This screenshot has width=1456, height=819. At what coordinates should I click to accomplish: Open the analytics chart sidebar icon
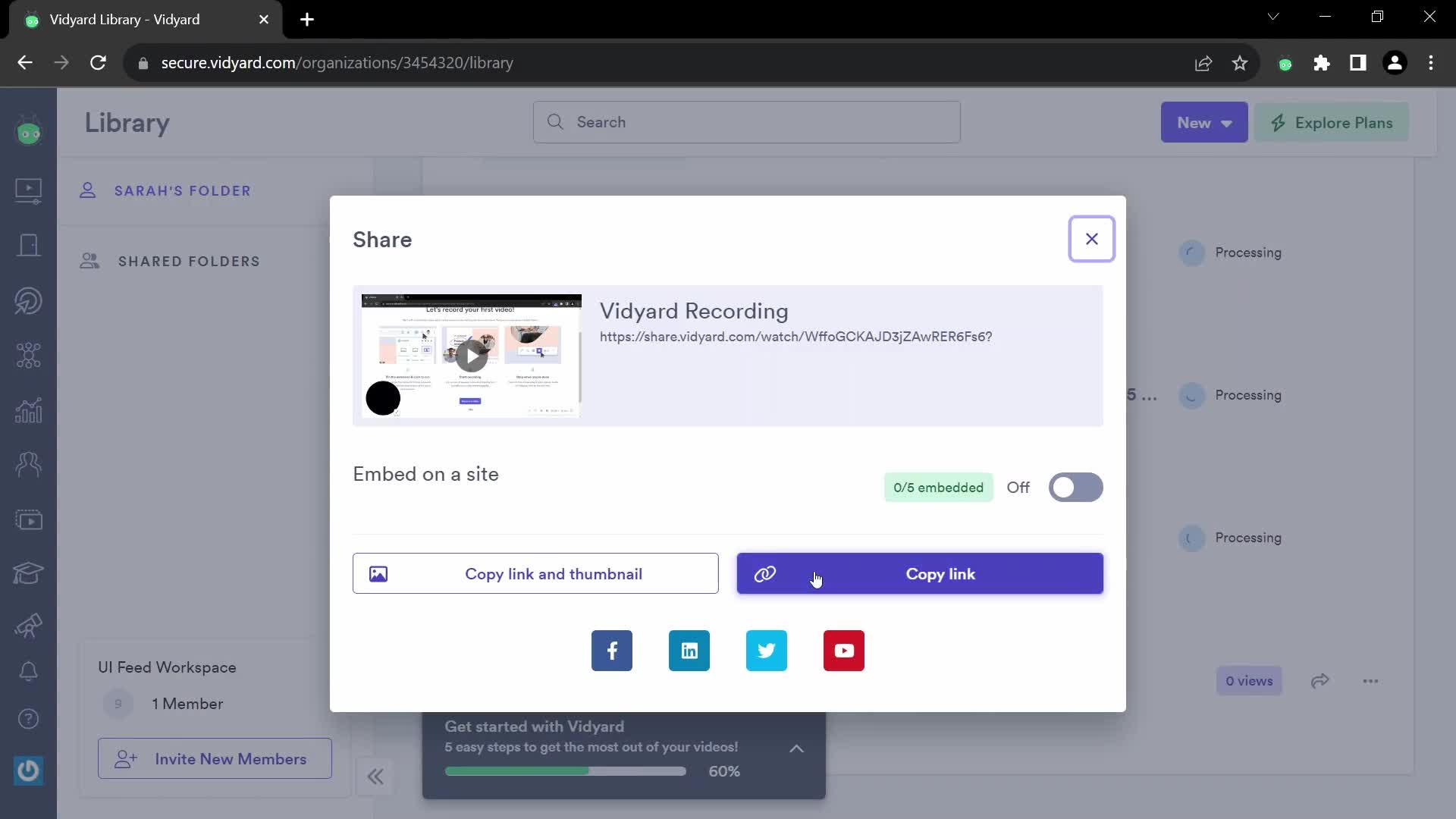coord(29,410)
